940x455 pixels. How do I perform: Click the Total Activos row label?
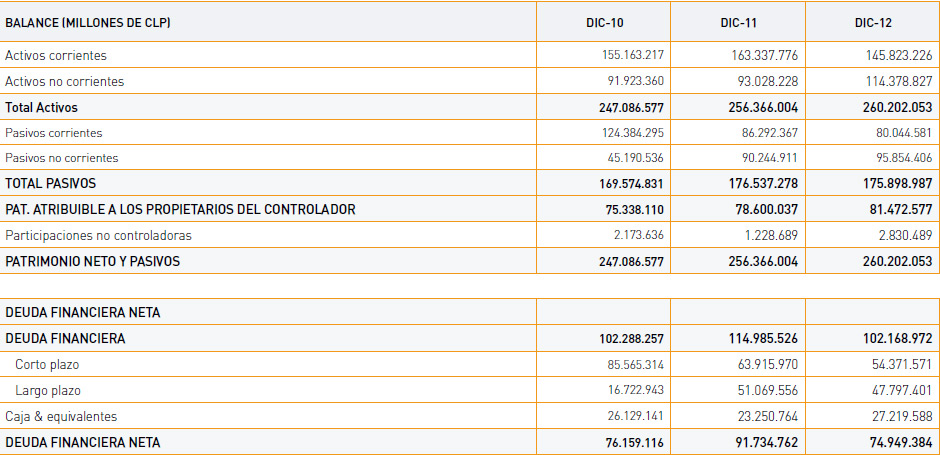tap(41, 107)
